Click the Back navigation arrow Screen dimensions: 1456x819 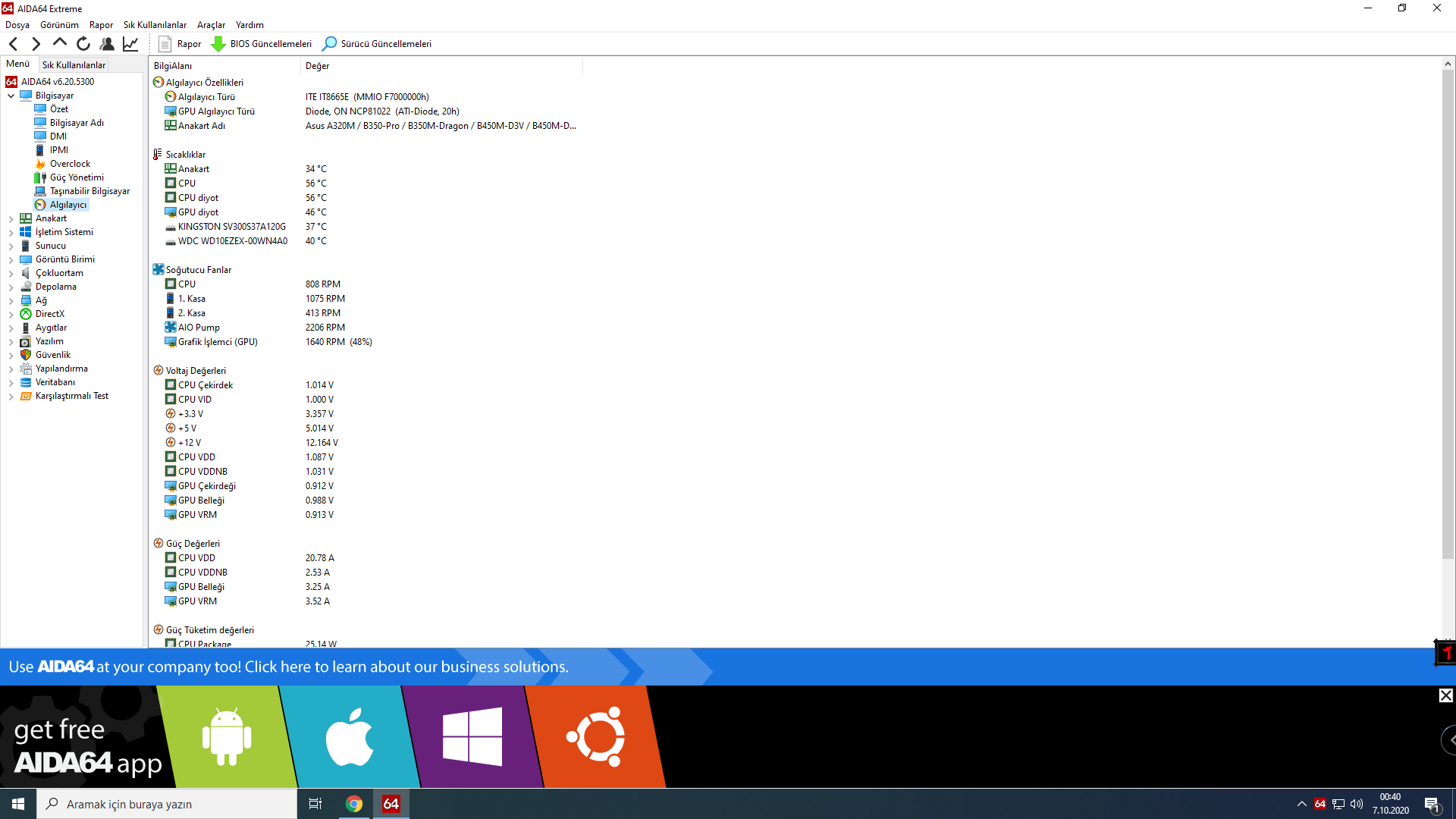(13, 44)
